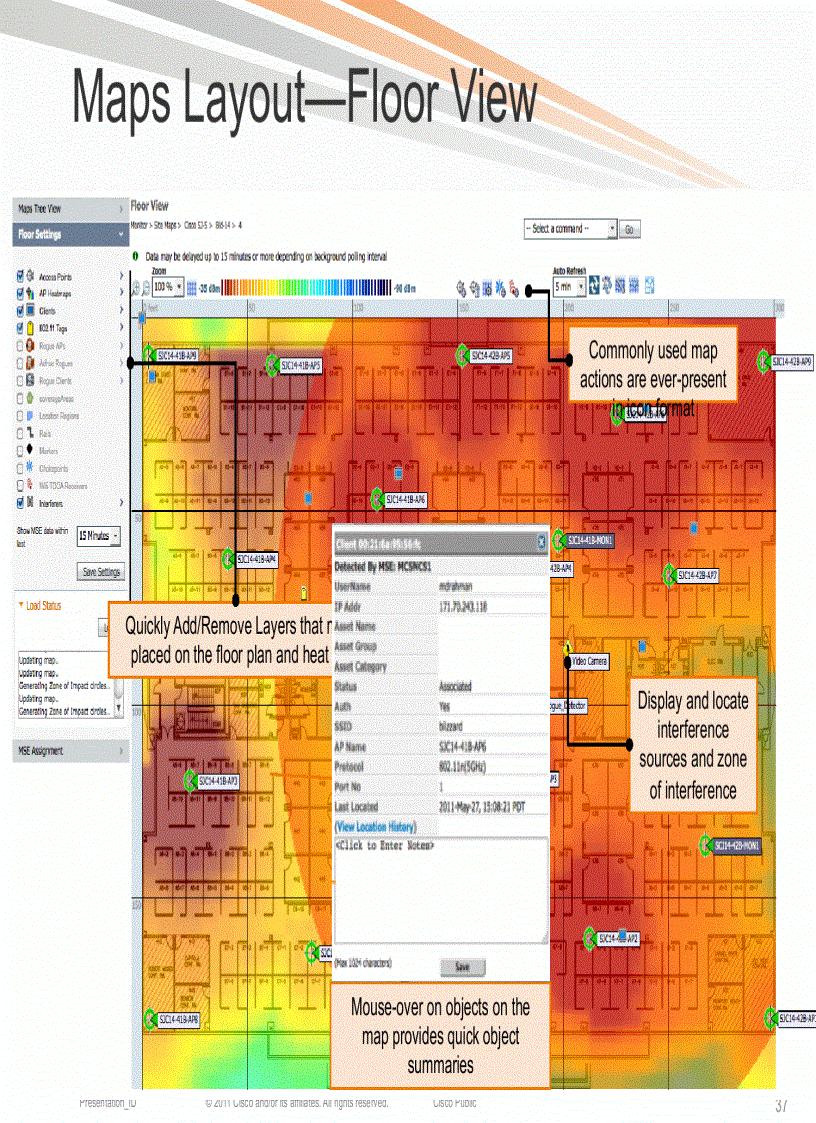Click the SJC14-41B-AP3 access point icon
The image size is (816, 1123).
pos(189,781)
